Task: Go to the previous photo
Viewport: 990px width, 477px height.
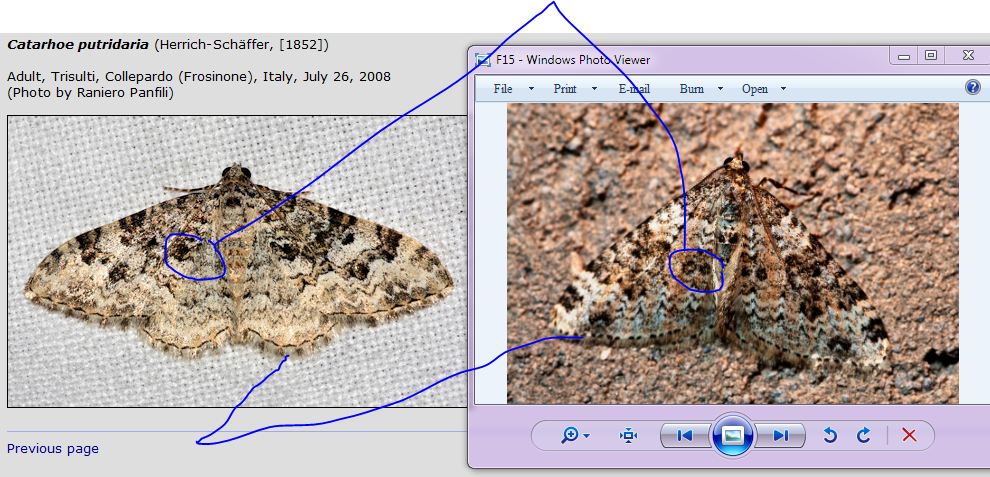Action: pos(684,435)
